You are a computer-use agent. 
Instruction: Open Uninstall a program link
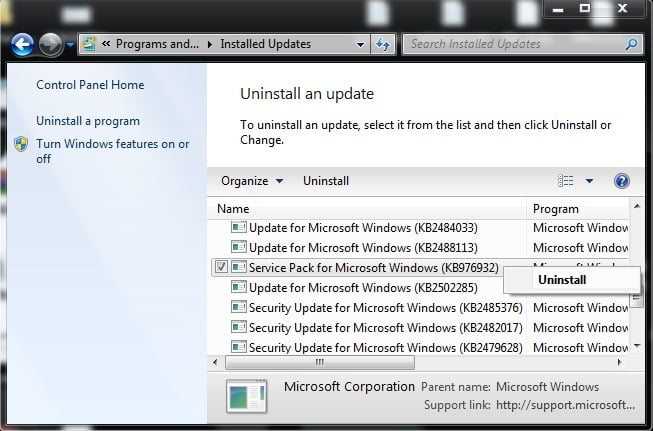(88, 121)
